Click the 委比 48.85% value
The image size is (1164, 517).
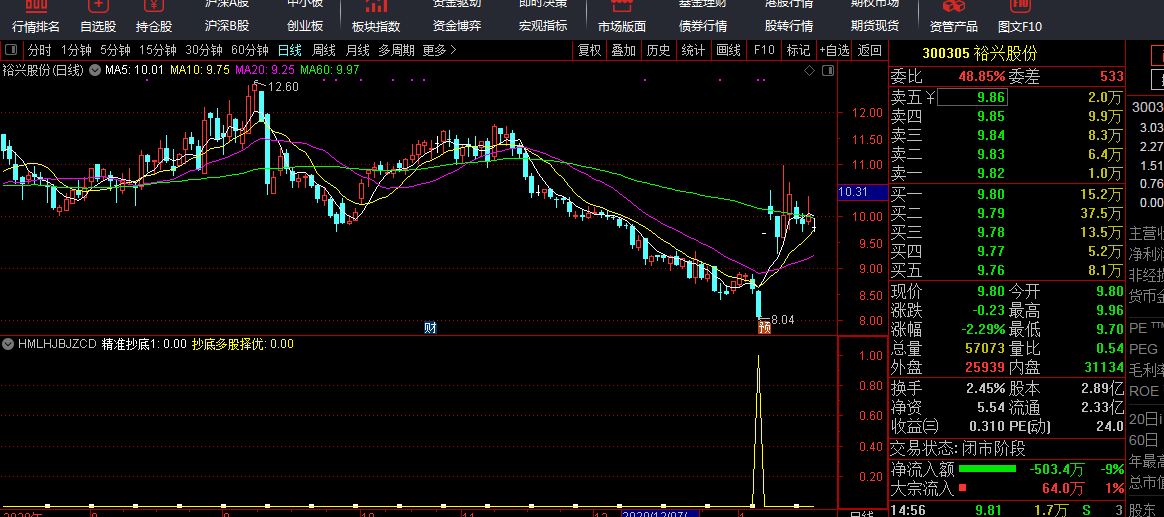point(981,77)
